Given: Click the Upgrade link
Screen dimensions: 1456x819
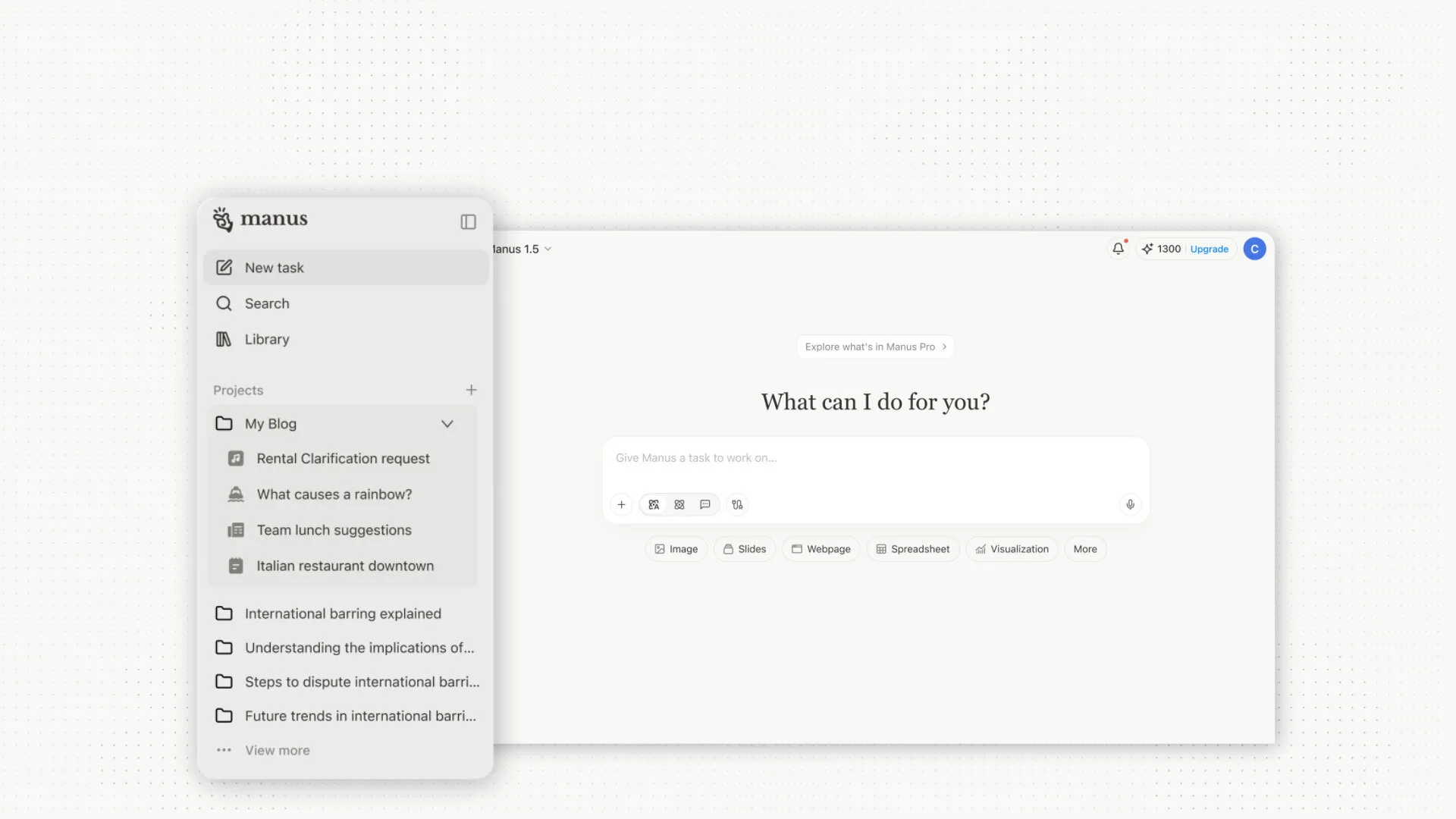Looking at the screenshot, I should pos(1209,249).
